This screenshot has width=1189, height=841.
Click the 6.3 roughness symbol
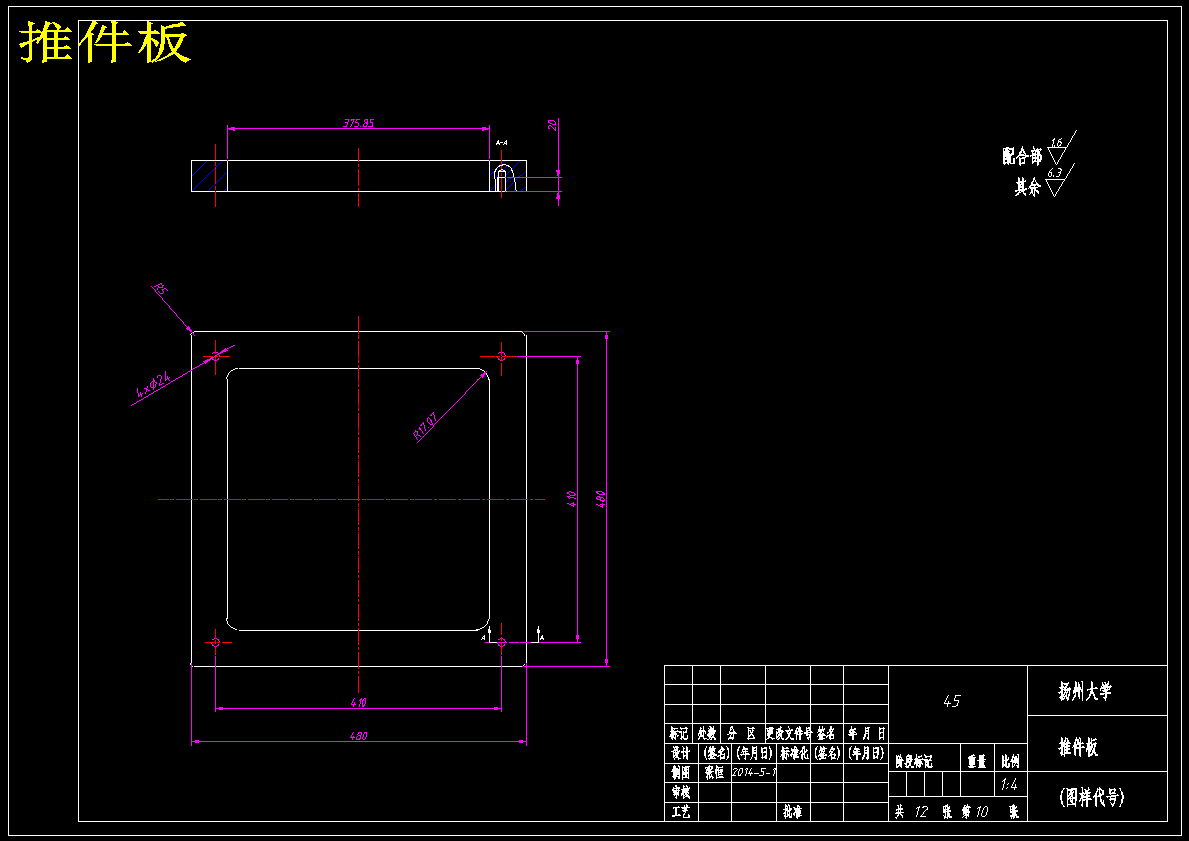coord(1059,180)
